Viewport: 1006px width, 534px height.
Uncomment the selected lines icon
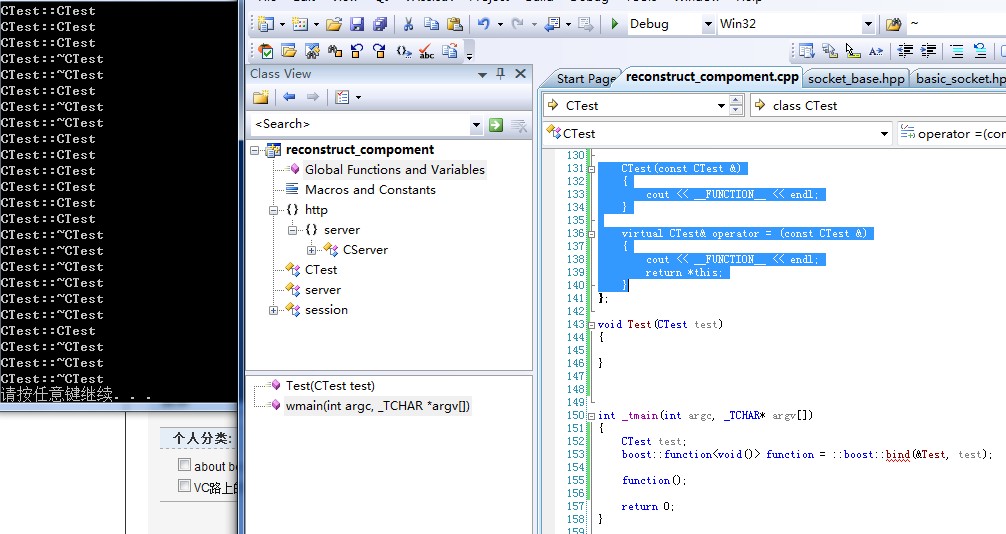coord(980,51)
